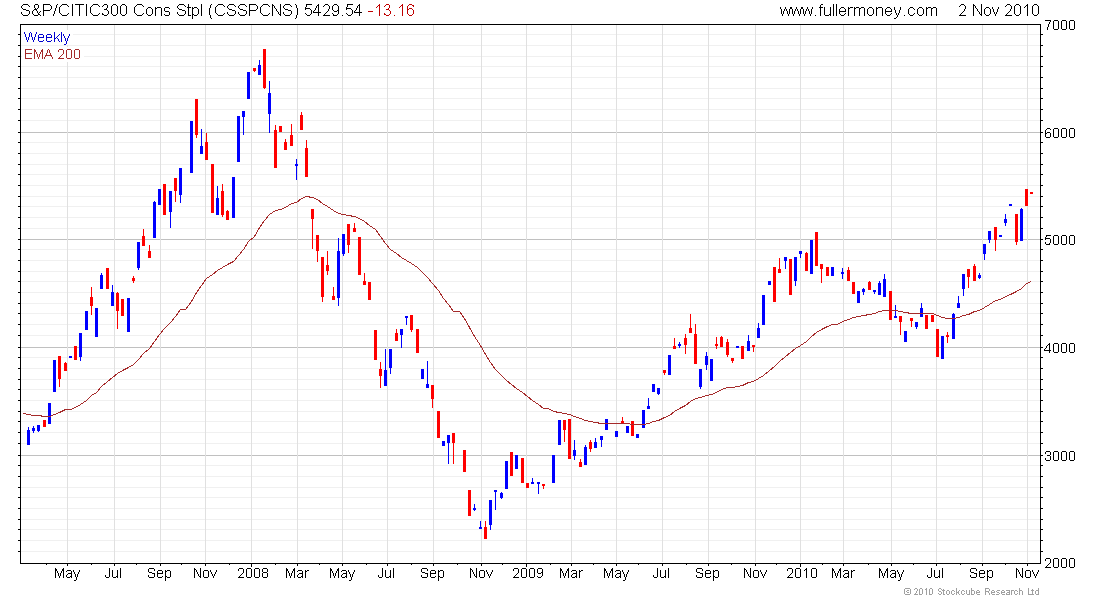The width and height of the screenshot is (1100, 600).
Task: Click the 2010 marker on time axis
Action: (x=802, y=573)
